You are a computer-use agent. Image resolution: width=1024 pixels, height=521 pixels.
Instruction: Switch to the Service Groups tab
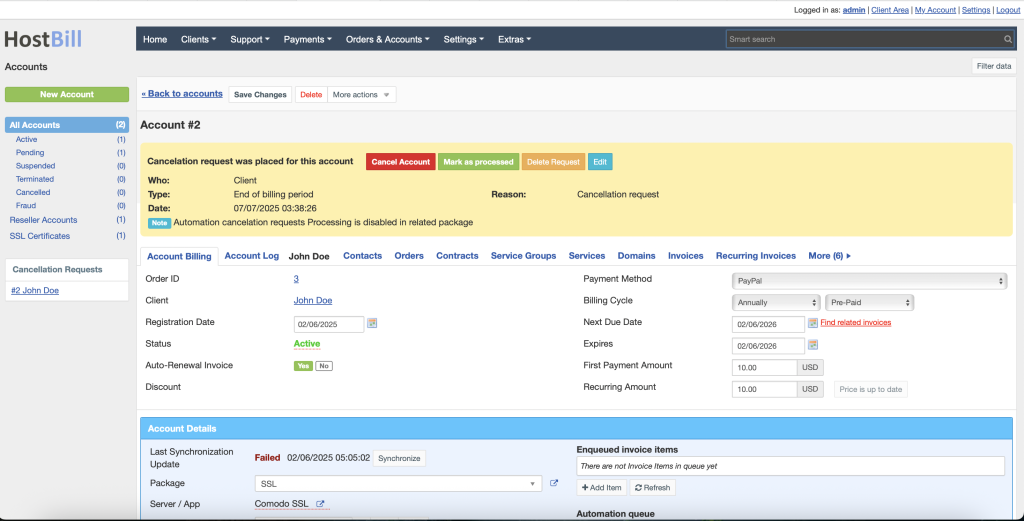pyautogui.click(x=524, y=256)
